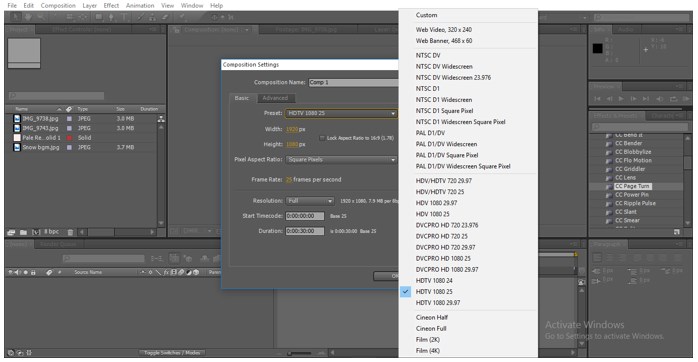The height and width of the screenshot is (362, 698).
Task: Select the Selection arrow tool
Action: pos(16,17)
